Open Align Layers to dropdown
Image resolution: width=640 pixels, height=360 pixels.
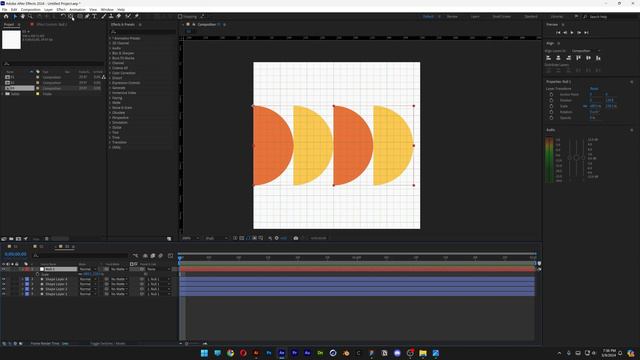pos(585,51)
